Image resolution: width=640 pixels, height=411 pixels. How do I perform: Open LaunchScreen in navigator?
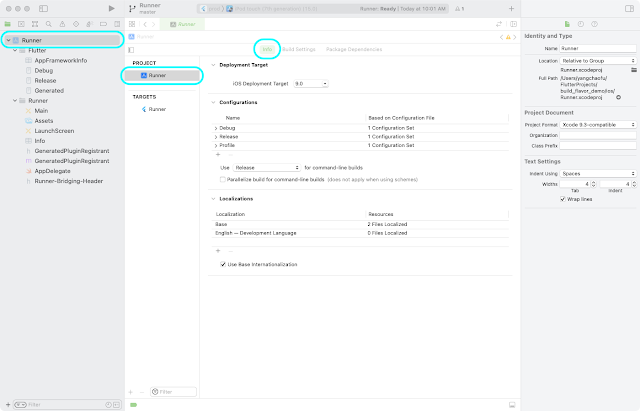coord(54,131)
